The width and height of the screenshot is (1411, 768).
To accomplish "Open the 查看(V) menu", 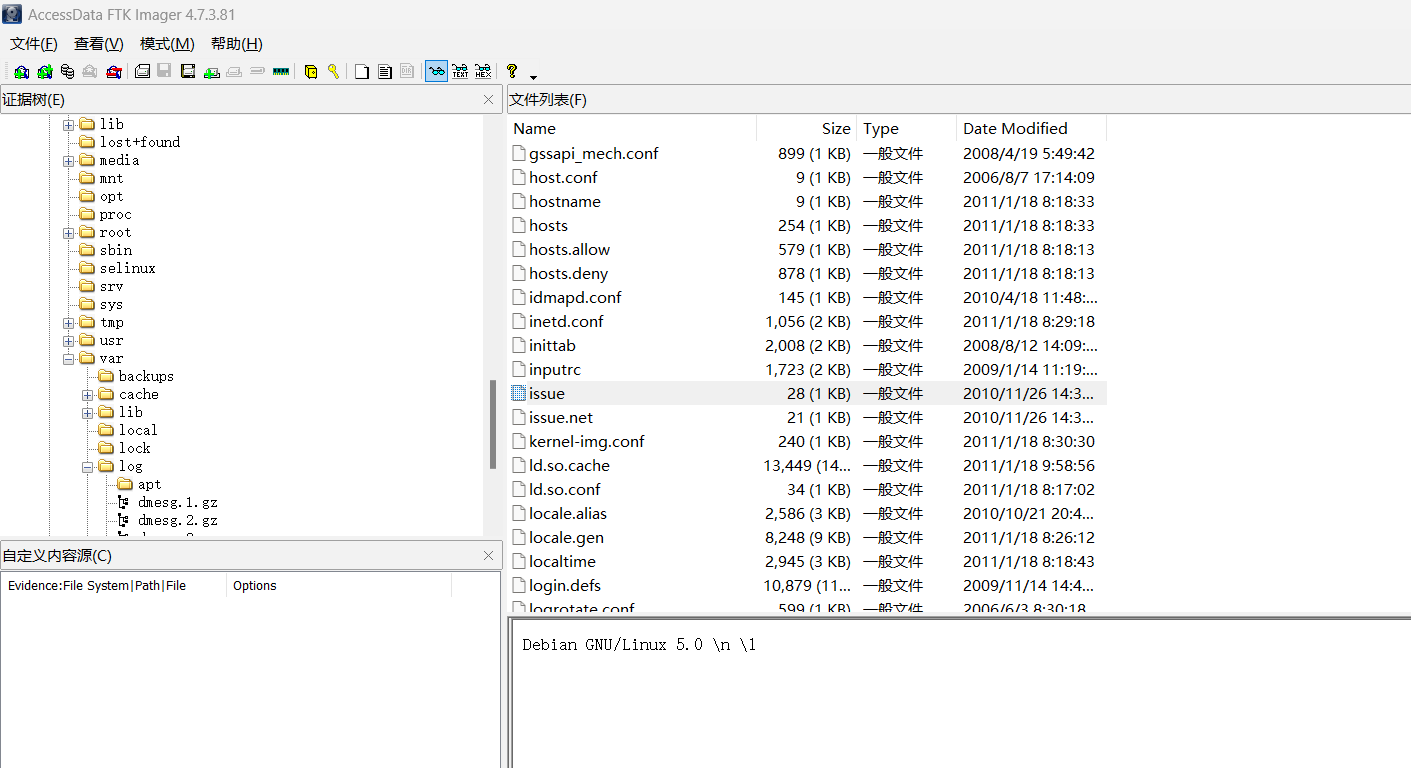I will coord(99,44).
